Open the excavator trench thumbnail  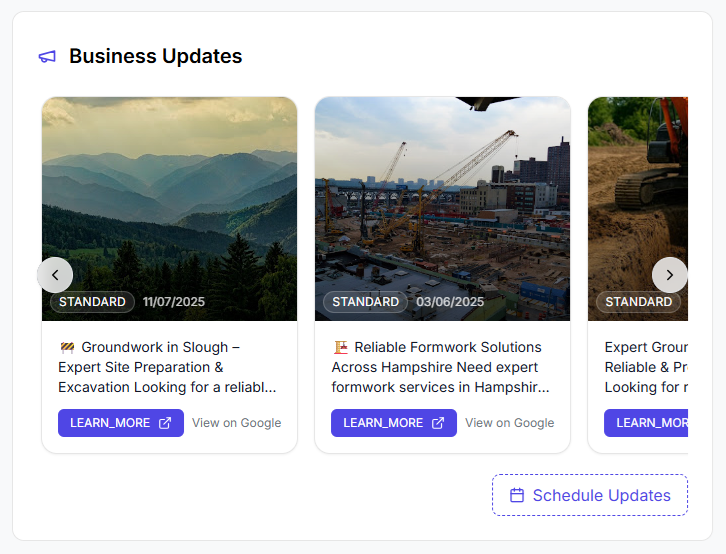(x=638, y=209)
